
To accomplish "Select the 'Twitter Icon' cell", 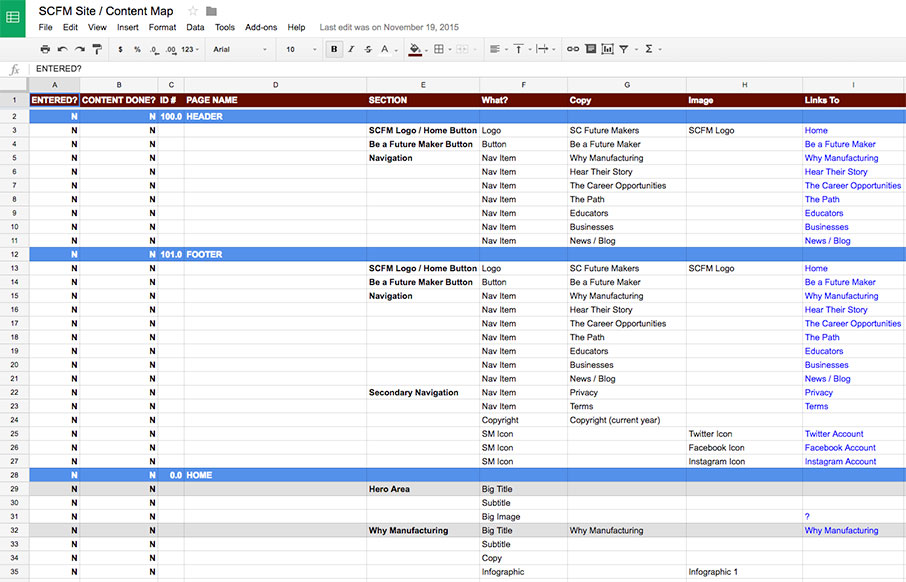I will 744,434.
